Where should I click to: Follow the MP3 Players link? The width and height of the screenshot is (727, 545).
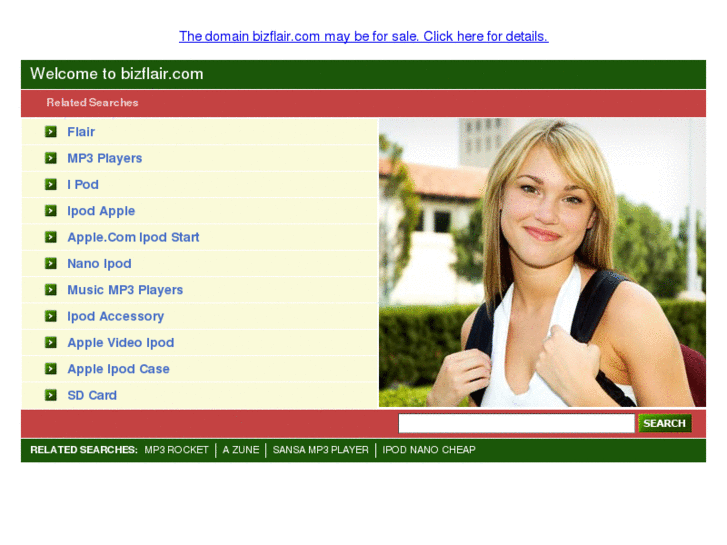pos(105,158)
